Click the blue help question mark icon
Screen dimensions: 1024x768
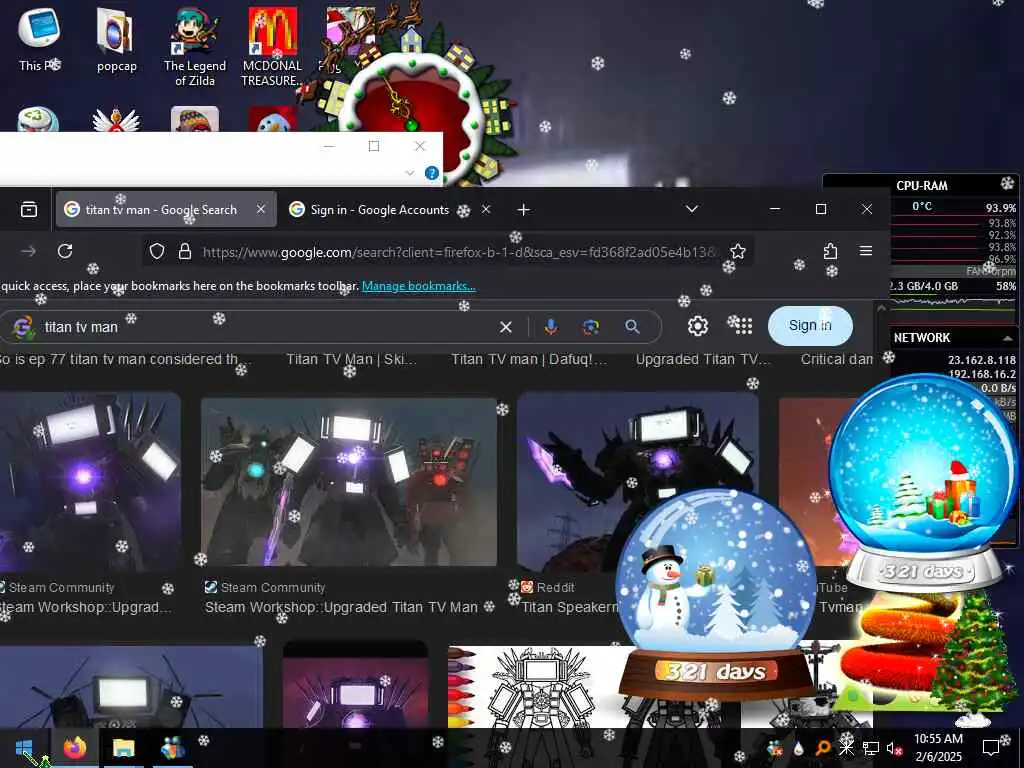coord(432,173)
